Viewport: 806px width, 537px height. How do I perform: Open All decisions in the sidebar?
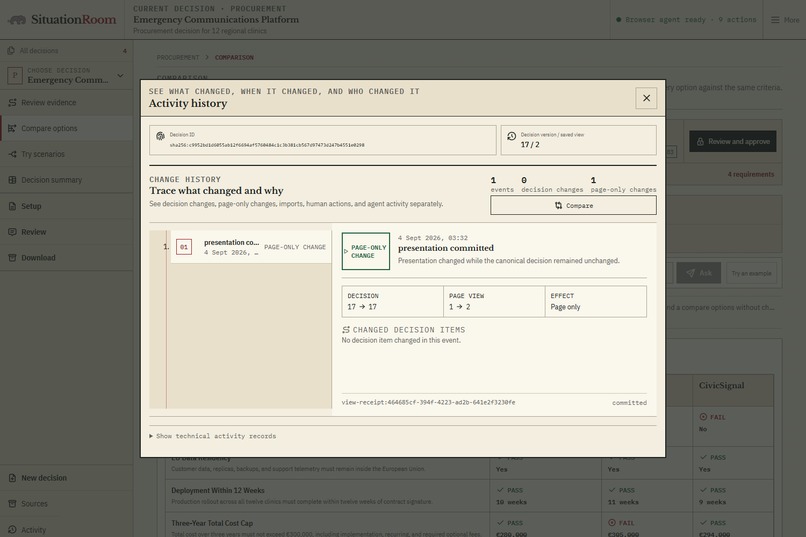pos(66,51)
